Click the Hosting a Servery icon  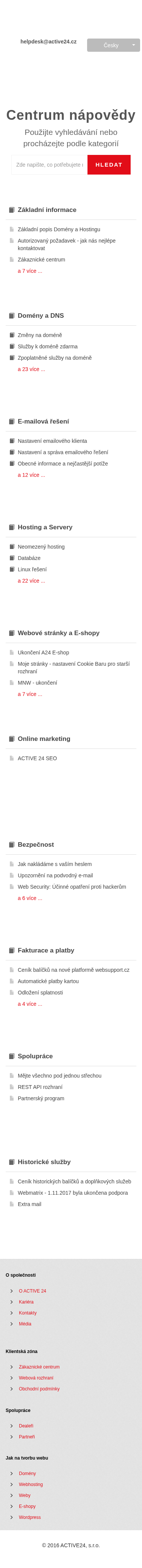pos(12,527)
